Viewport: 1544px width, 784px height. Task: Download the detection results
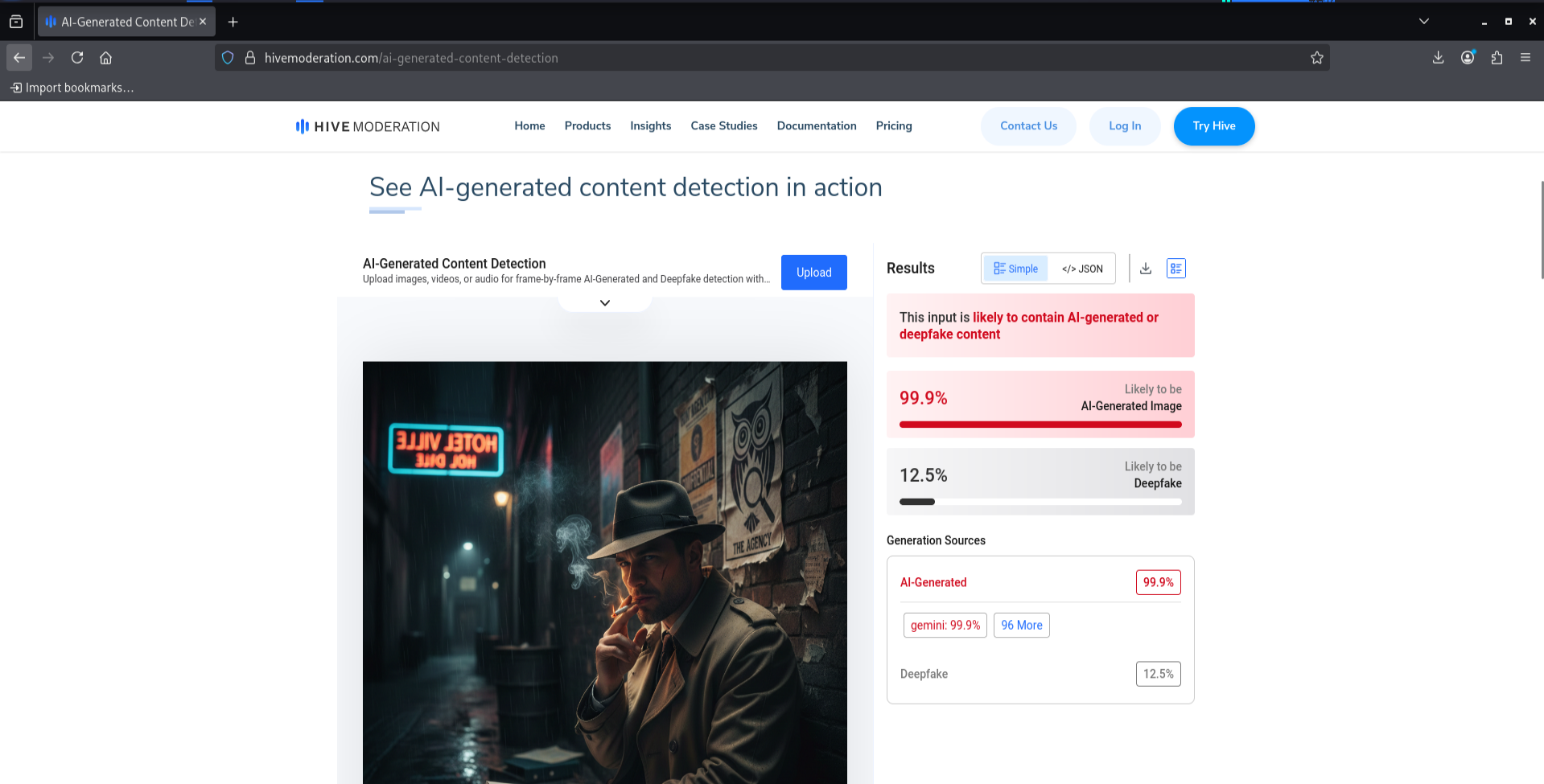[1146, 269]
